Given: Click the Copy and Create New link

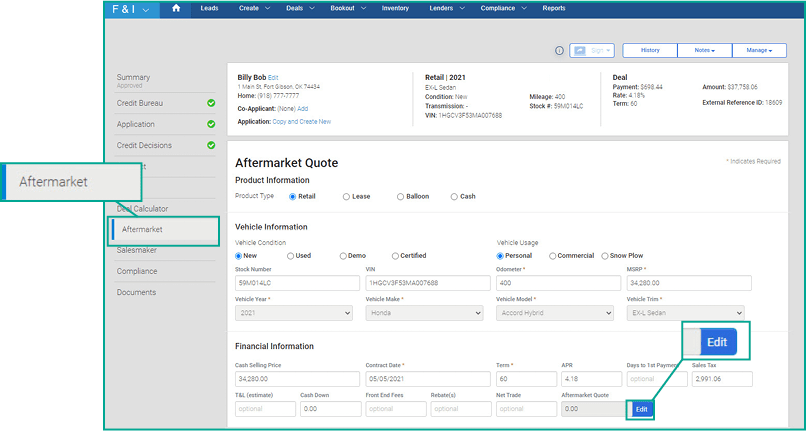Looking at the screenshot, I should point(302,122).
